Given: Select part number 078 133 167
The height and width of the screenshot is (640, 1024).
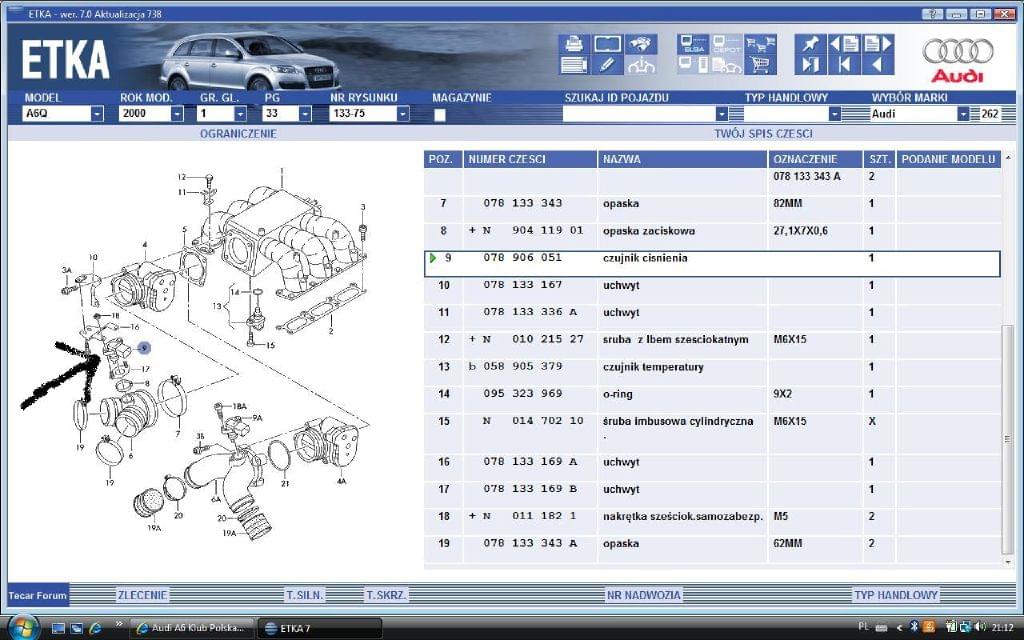Looking at the screenshot, I should click(x=522, y=285).
